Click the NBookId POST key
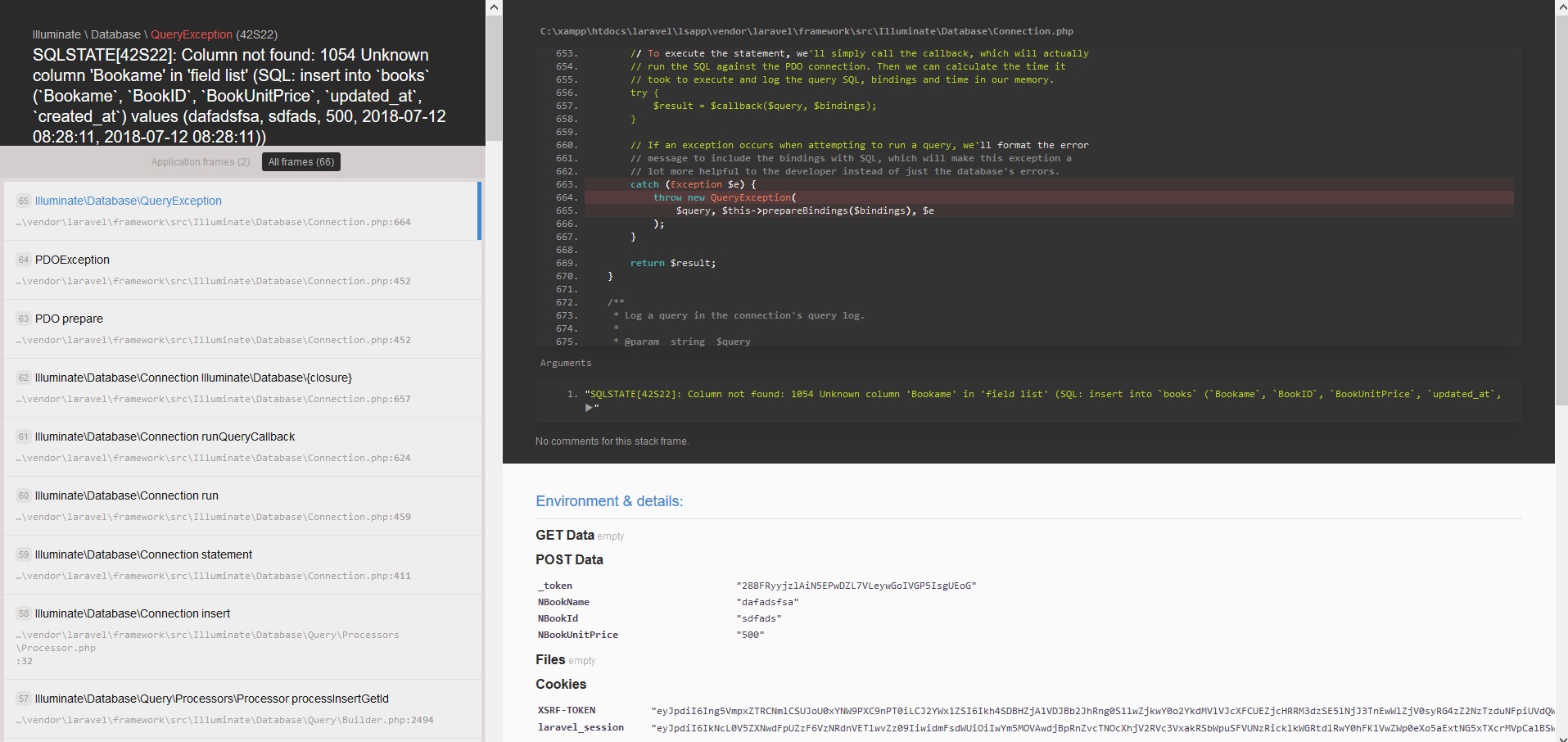The height and width of the screenshot is (742, 1568). point(558,618)
